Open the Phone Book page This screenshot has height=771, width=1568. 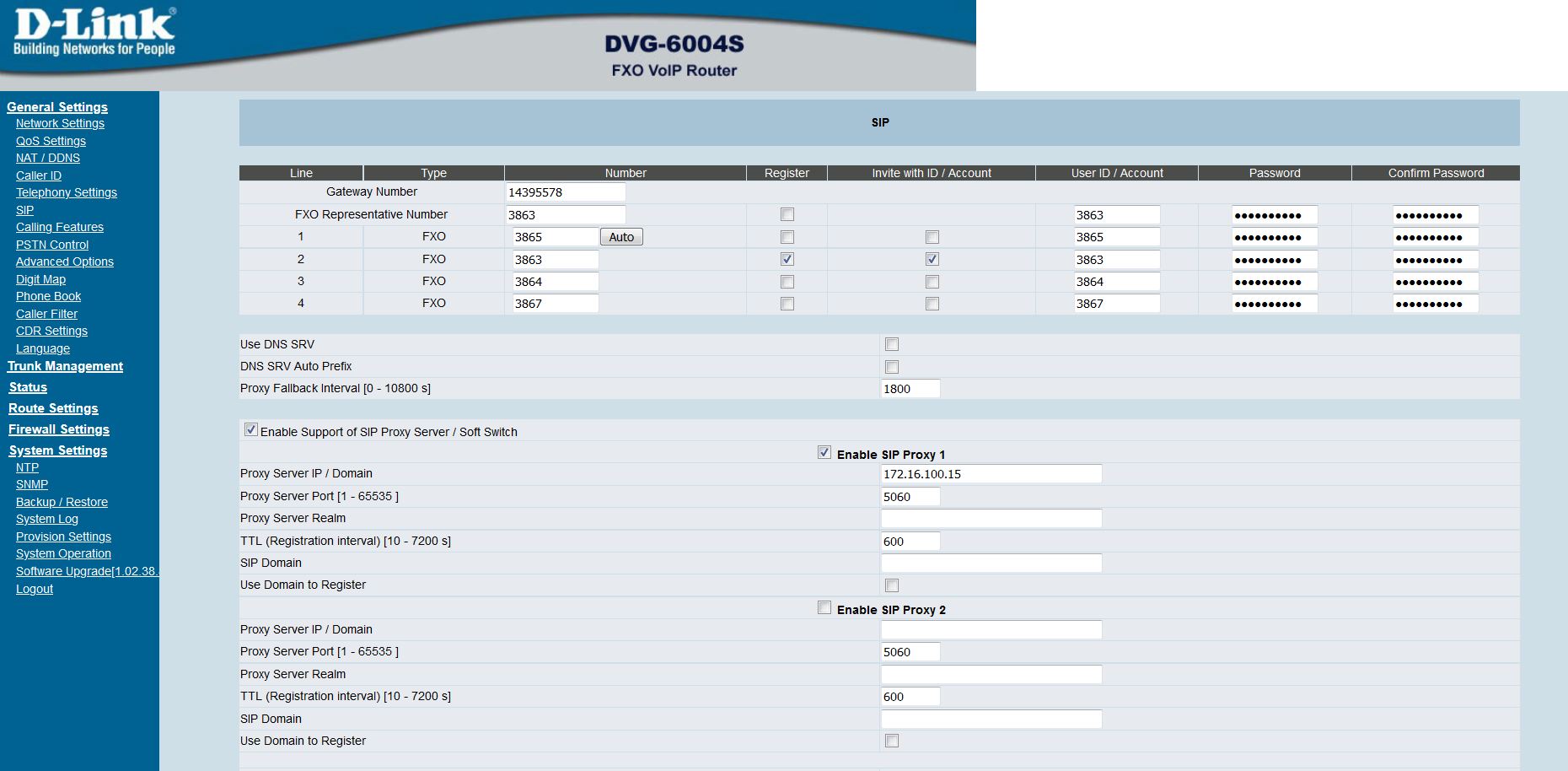point(48,296)
